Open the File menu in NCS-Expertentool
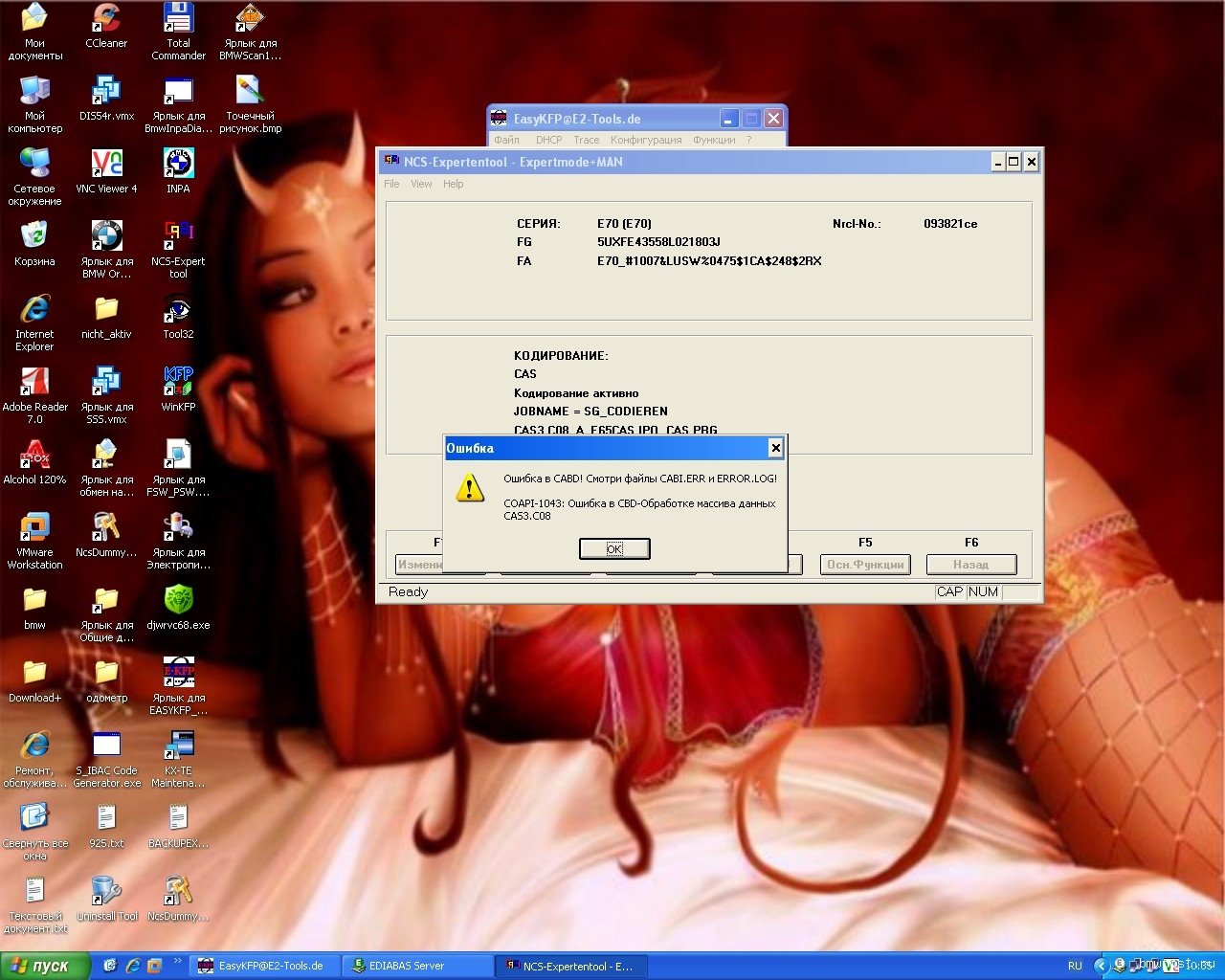The height and width of the screenshot is (980, 1225). 391,184
